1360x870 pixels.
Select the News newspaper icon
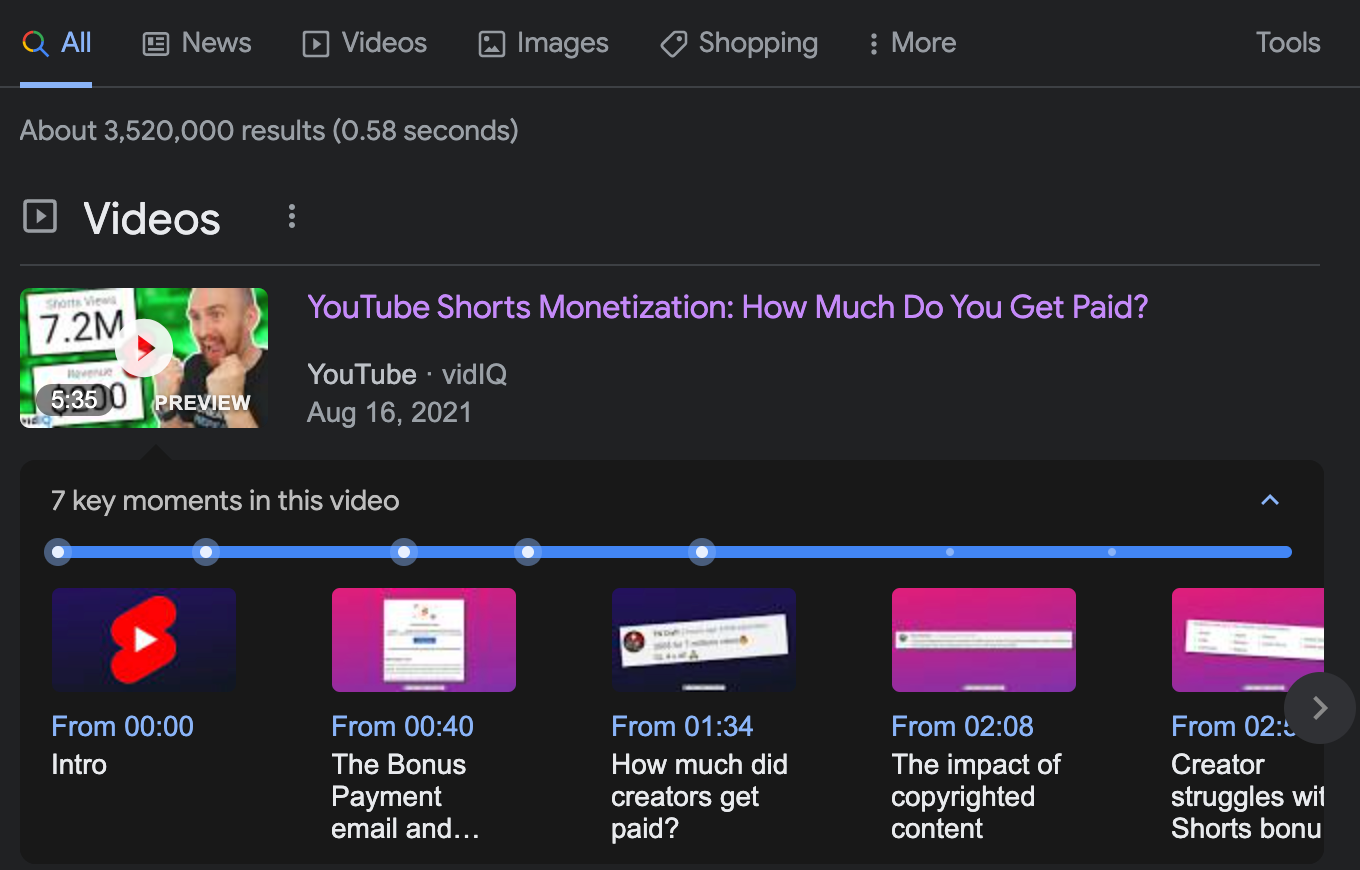point(155,43)
